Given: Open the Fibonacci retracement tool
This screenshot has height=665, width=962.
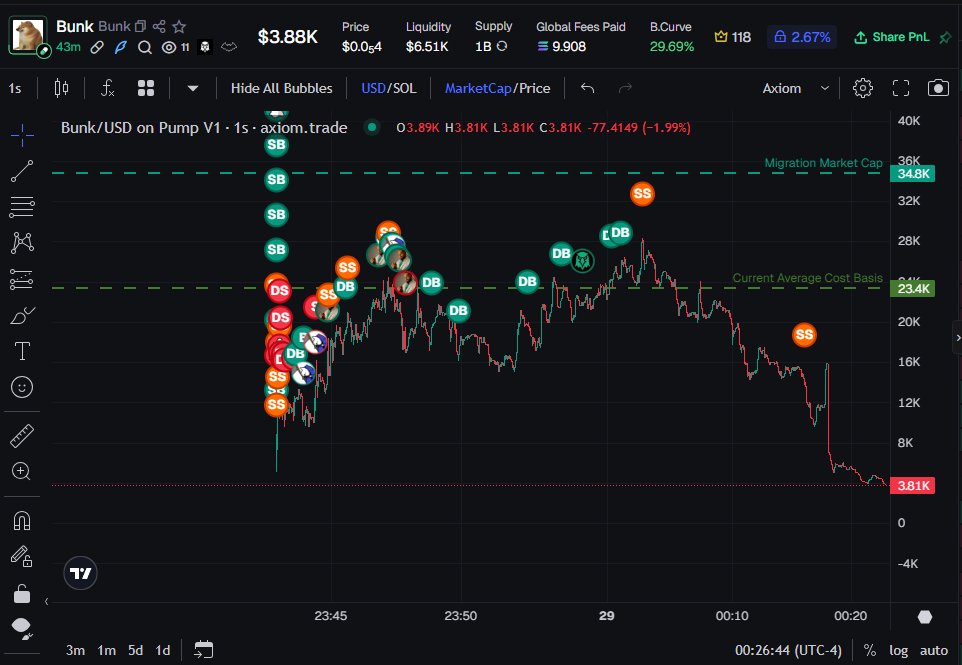Looking at the screenshot, I should click(x=22, y=207).
